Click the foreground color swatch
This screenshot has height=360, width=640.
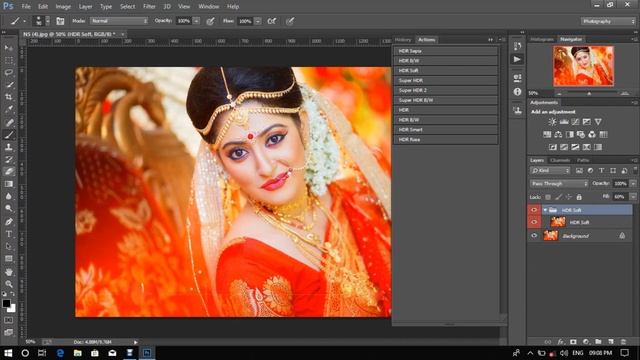(x=6, y=303)
